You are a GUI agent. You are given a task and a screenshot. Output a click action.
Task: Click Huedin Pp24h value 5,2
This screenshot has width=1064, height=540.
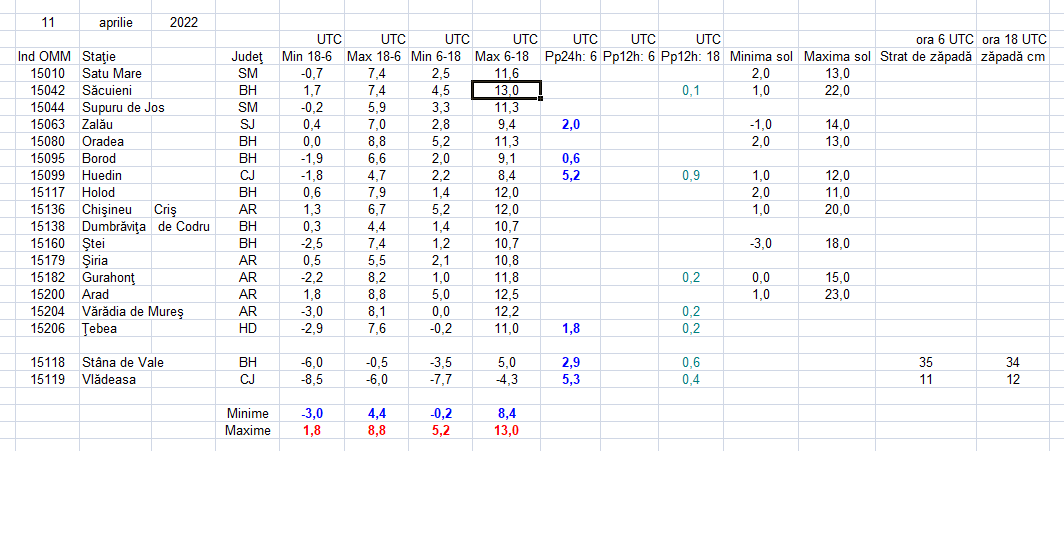[571, 175]
